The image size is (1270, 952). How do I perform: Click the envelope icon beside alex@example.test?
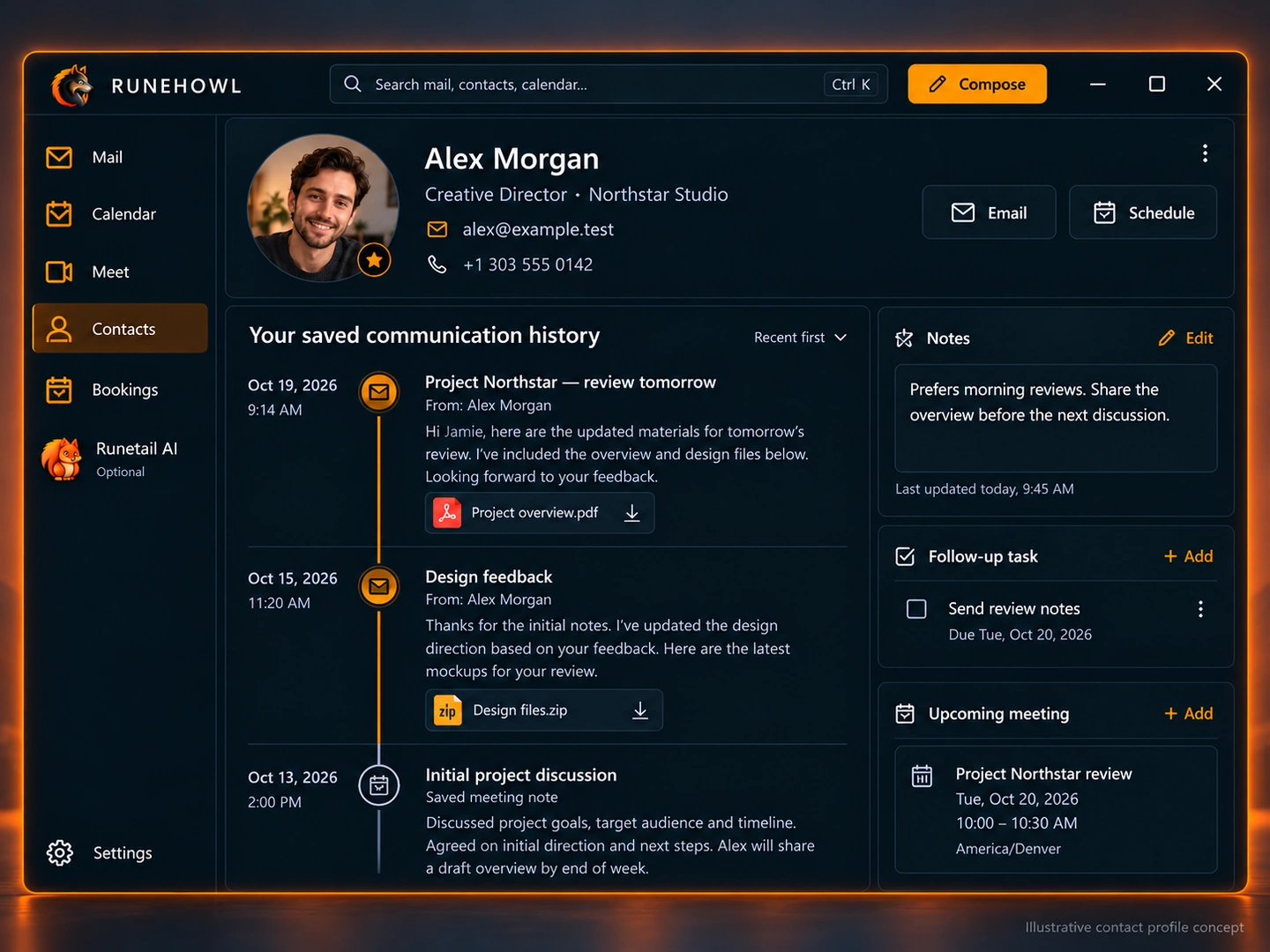[437, 229]
